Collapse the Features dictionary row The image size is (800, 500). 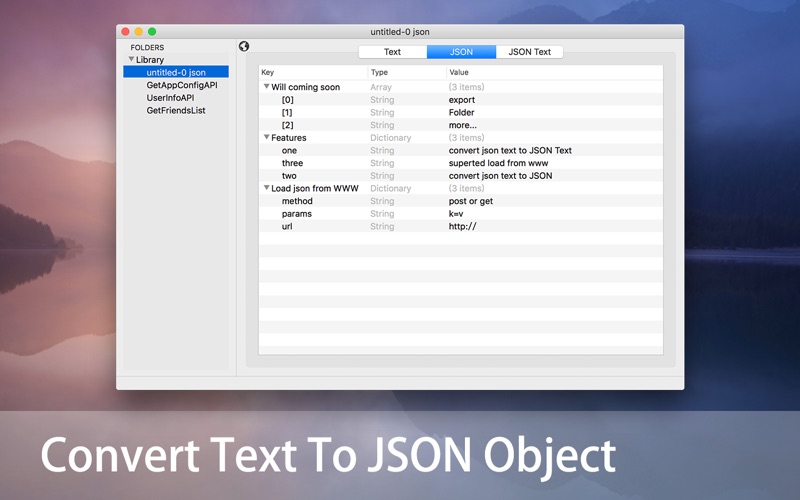pos(266,137)
